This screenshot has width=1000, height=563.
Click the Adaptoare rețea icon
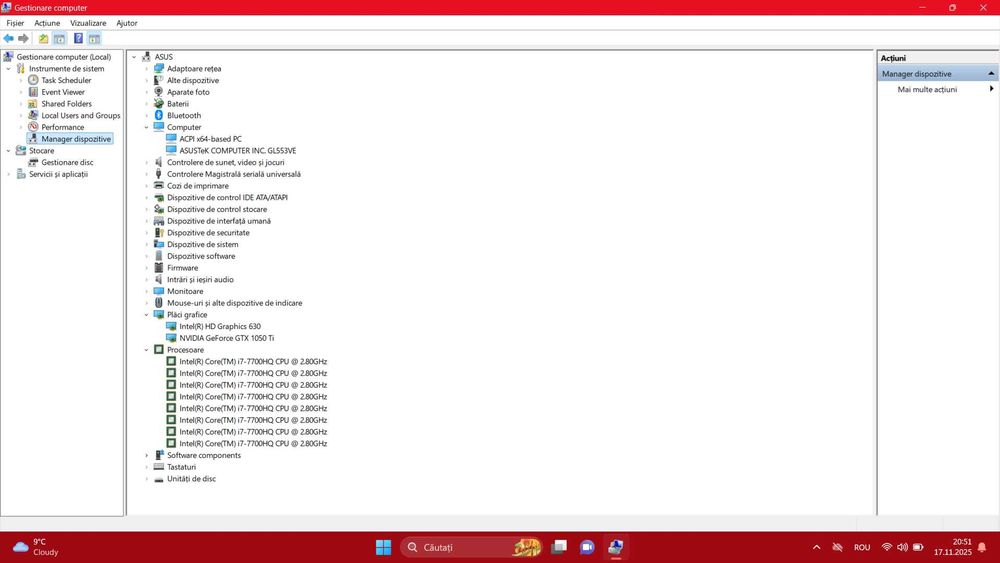[x=159, y=68]
